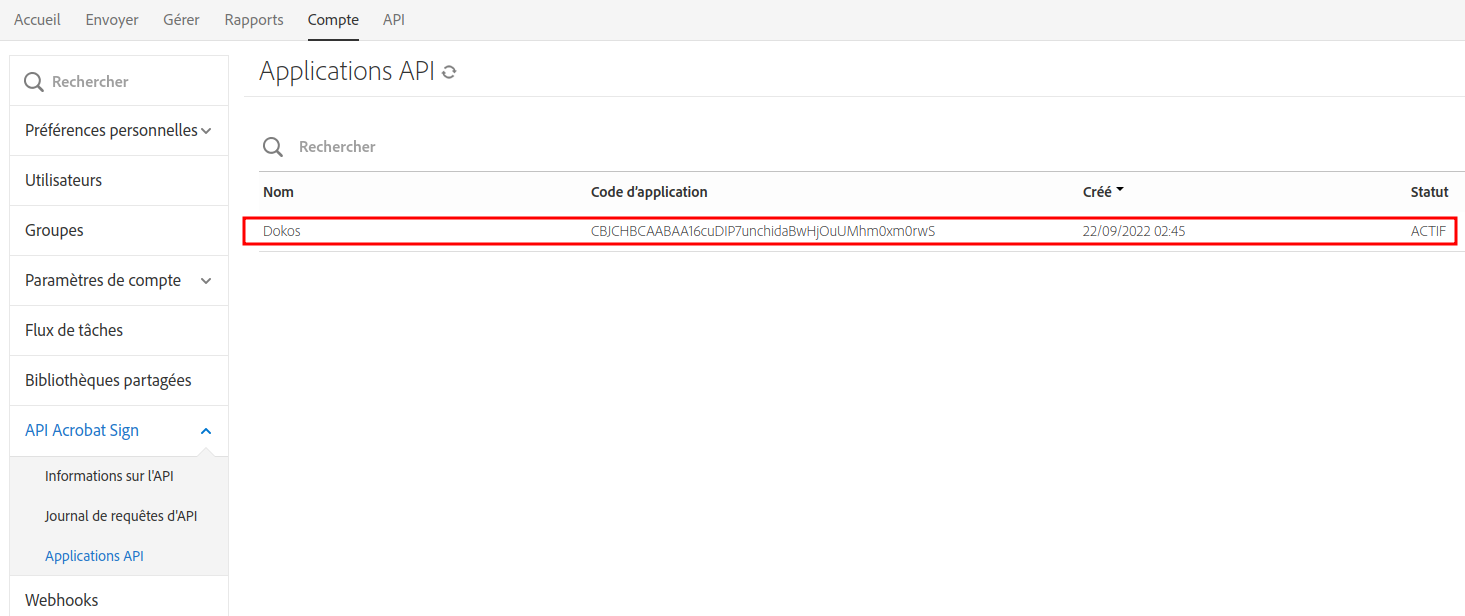Open the Groupes section
This screenshot has width=1465, height=616.
54,230
